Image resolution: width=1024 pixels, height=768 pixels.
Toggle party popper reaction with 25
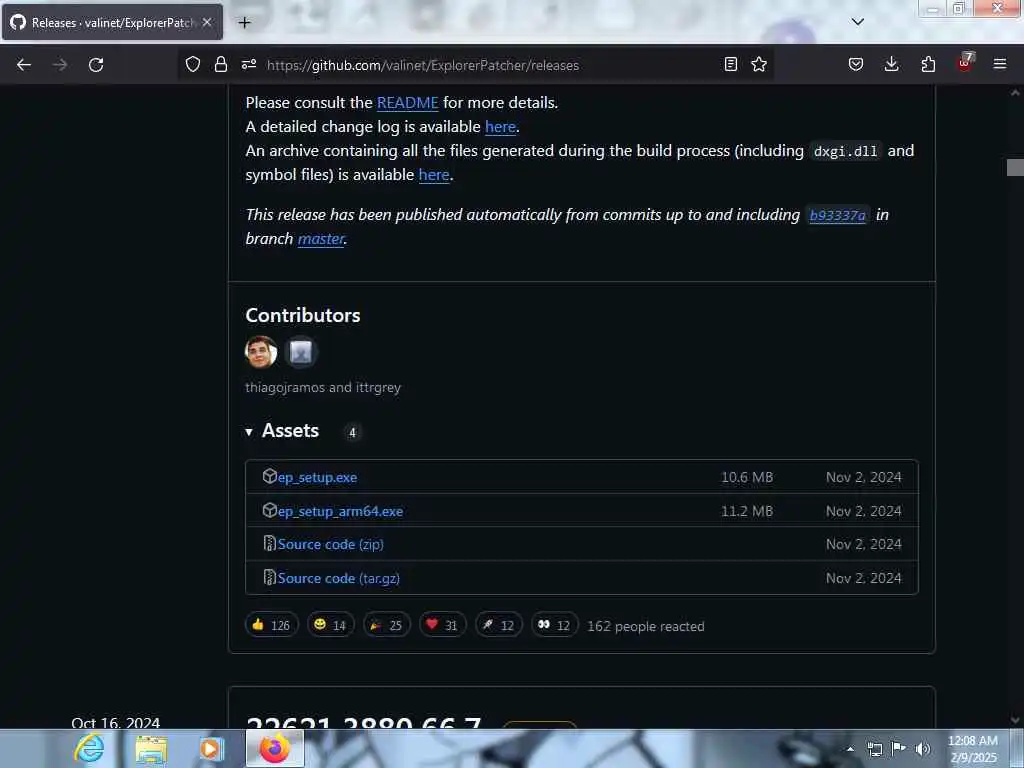387,625
